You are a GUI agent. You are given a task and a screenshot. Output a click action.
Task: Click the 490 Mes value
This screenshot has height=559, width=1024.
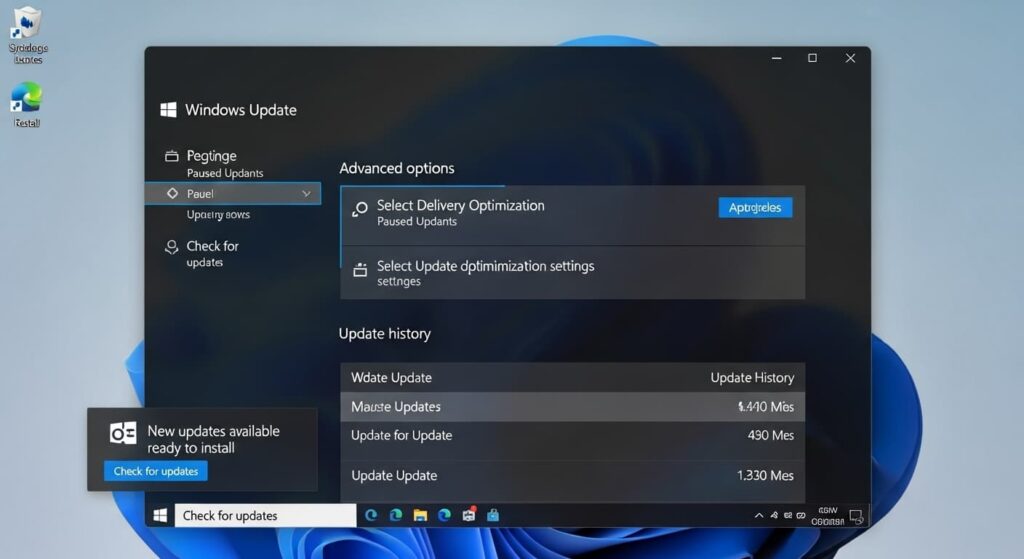pos(771,436)
